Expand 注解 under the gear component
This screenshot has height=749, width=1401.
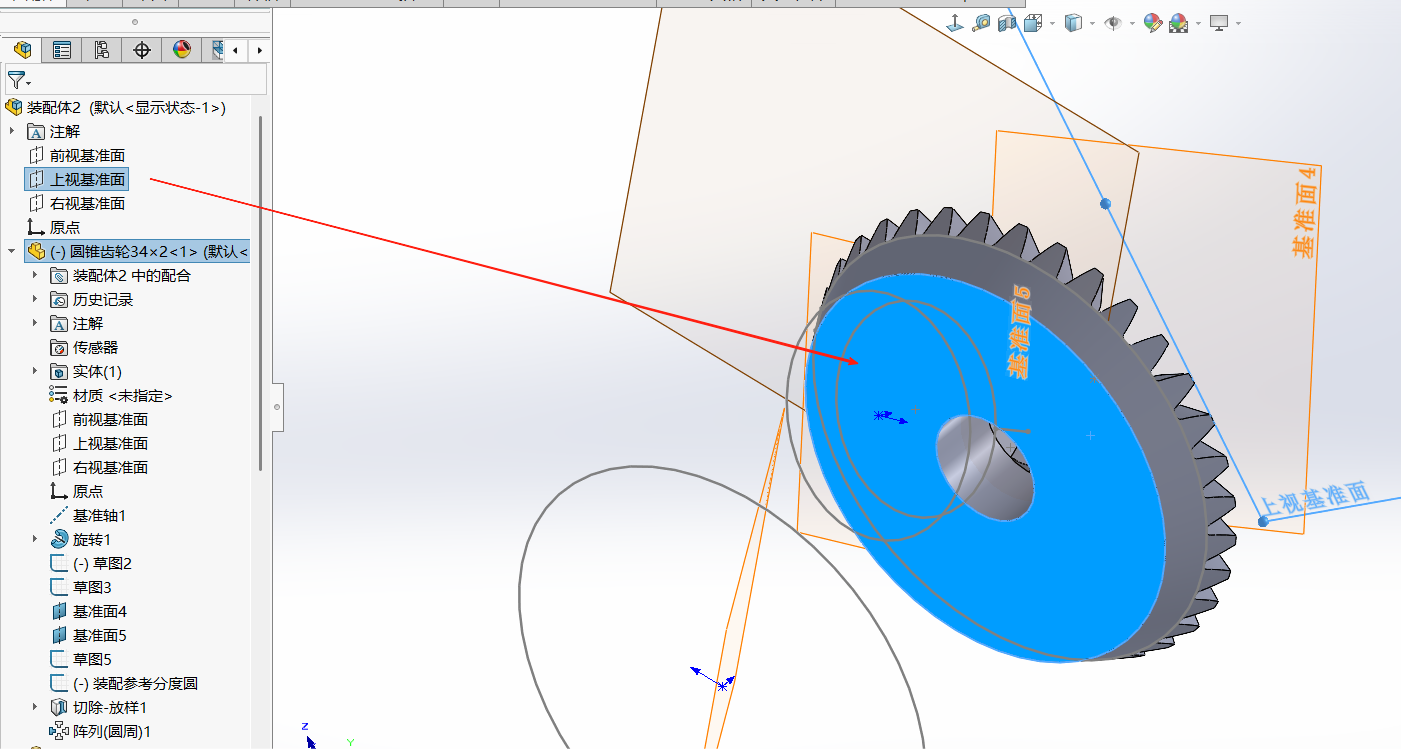35,323
